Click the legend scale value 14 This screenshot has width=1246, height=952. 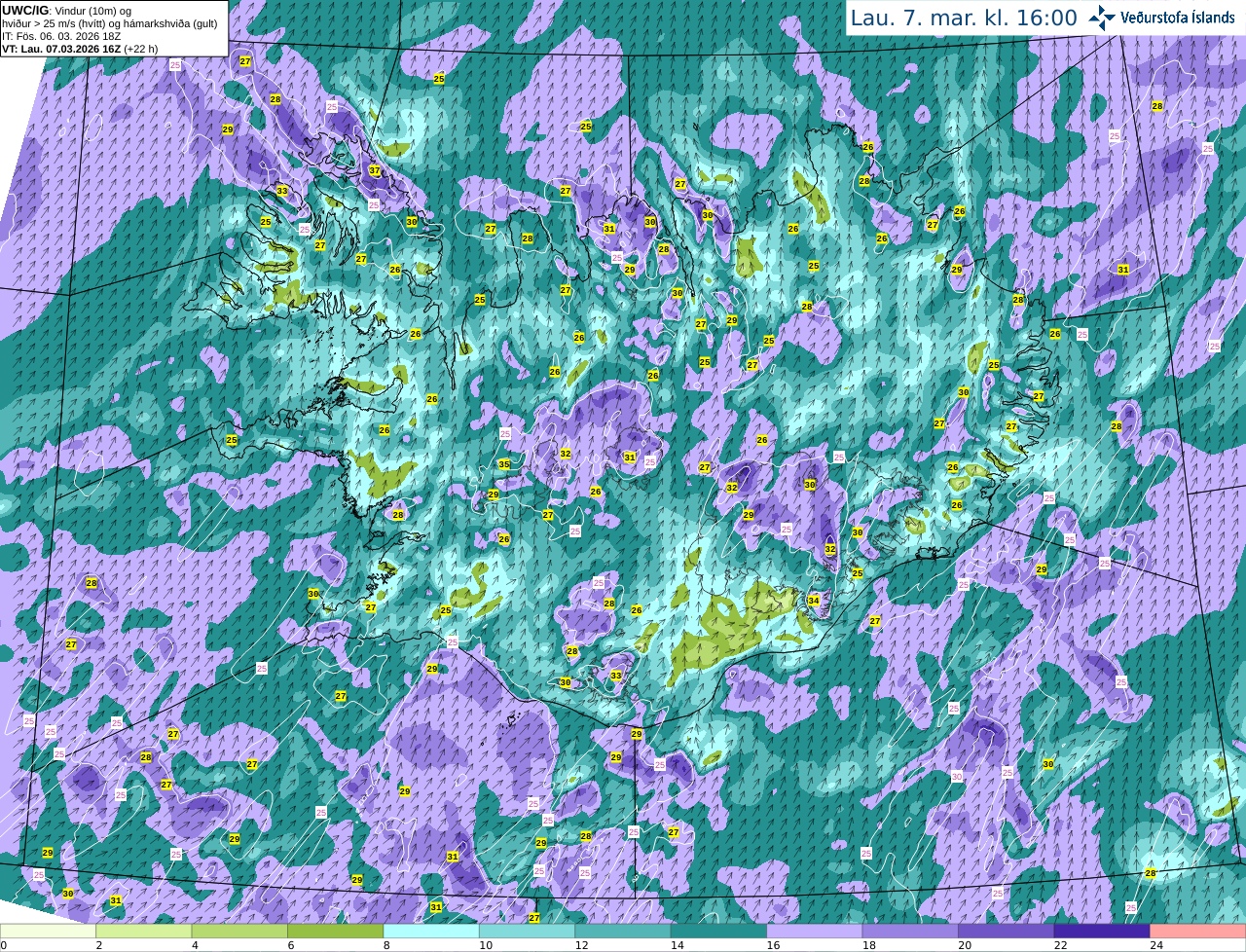coord(677,945)
